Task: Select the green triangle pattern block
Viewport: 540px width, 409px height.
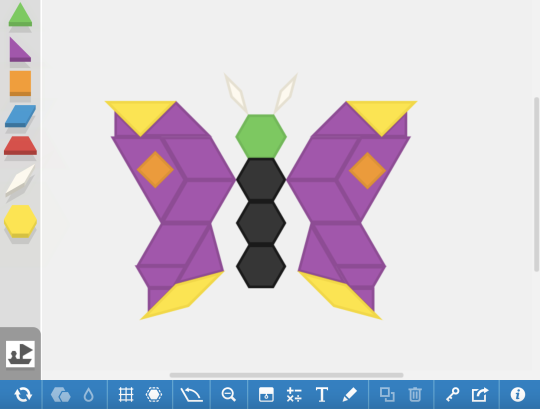Action: (20, 14)
